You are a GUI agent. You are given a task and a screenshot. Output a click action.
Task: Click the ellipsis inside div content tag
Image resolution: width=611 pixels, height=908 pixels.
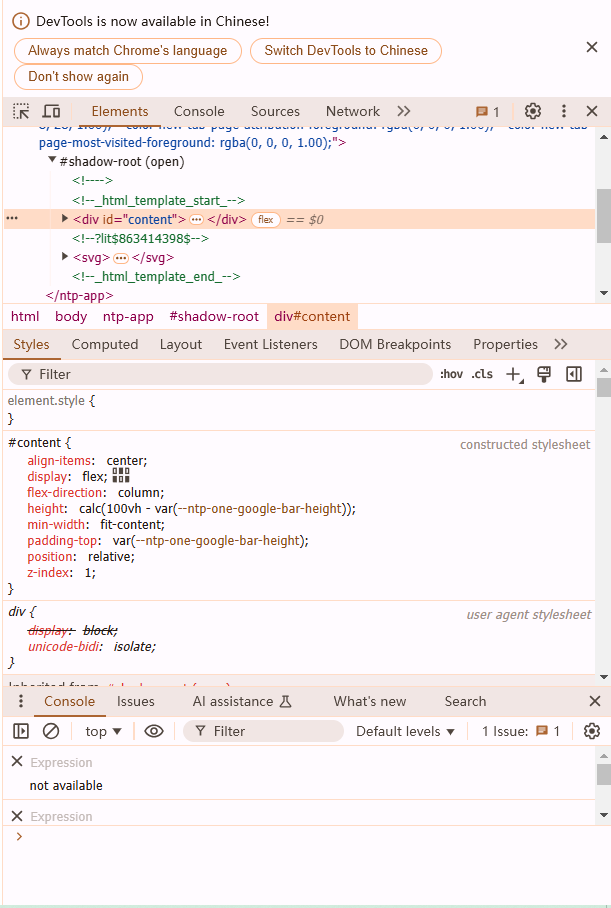pyautogui.click(x=197, y=219)
